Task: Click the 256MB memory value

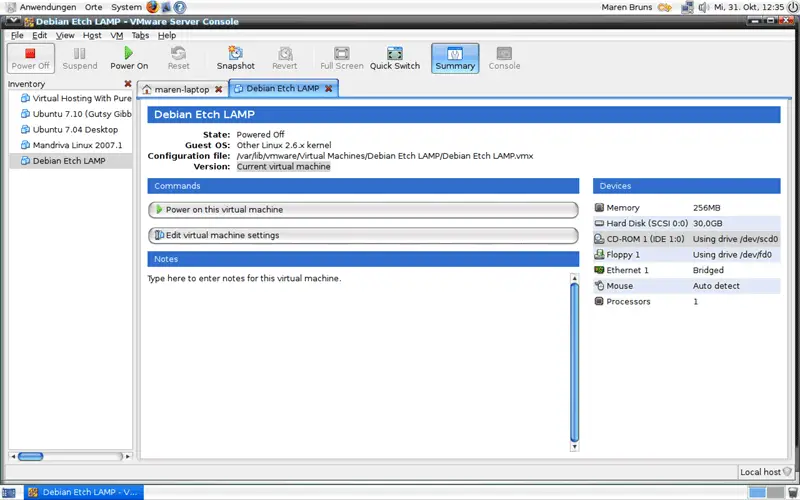Action: coord(707,208)
